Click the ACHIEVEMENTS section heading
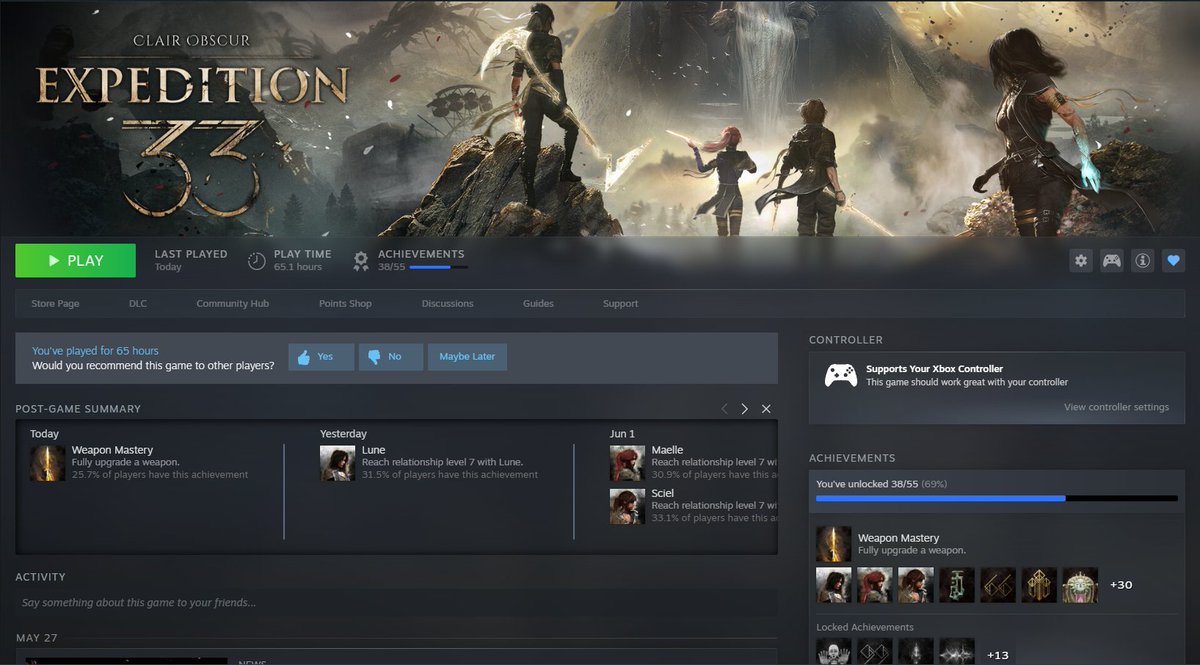 (852, 458)
